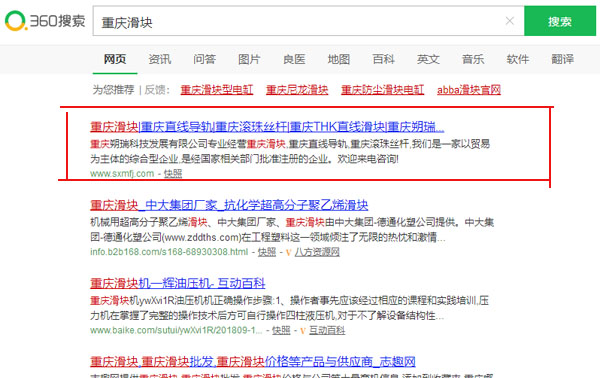Click the www.baike.com result URL
Screen dimensions: 600x378
click(176, 330)
